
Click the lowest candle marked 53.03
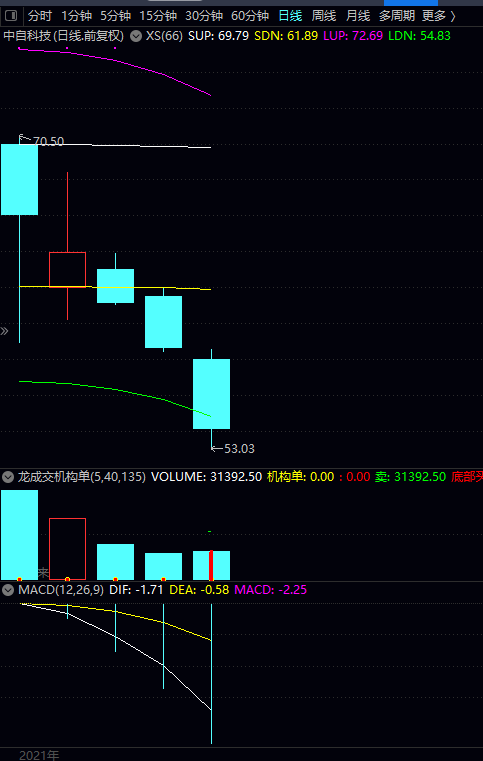pos(212,394)
